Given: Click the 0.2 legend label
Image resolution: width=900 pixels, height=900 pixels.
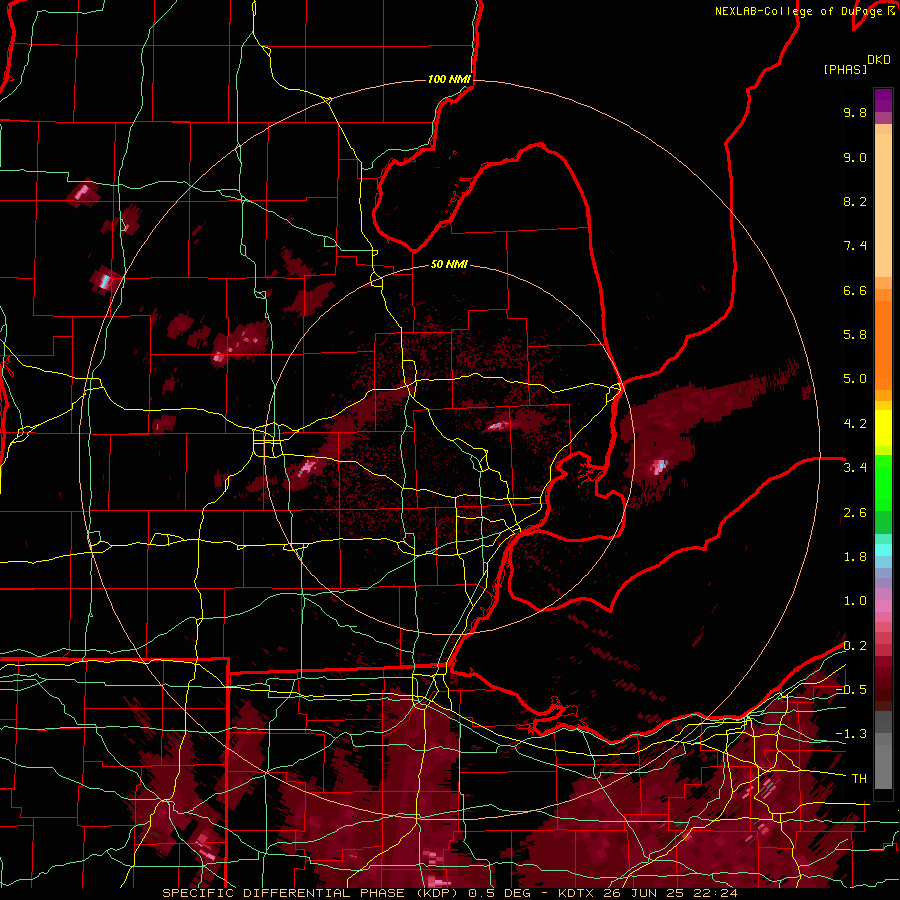Looking at the screenshot, I should [x=855, y=646].
